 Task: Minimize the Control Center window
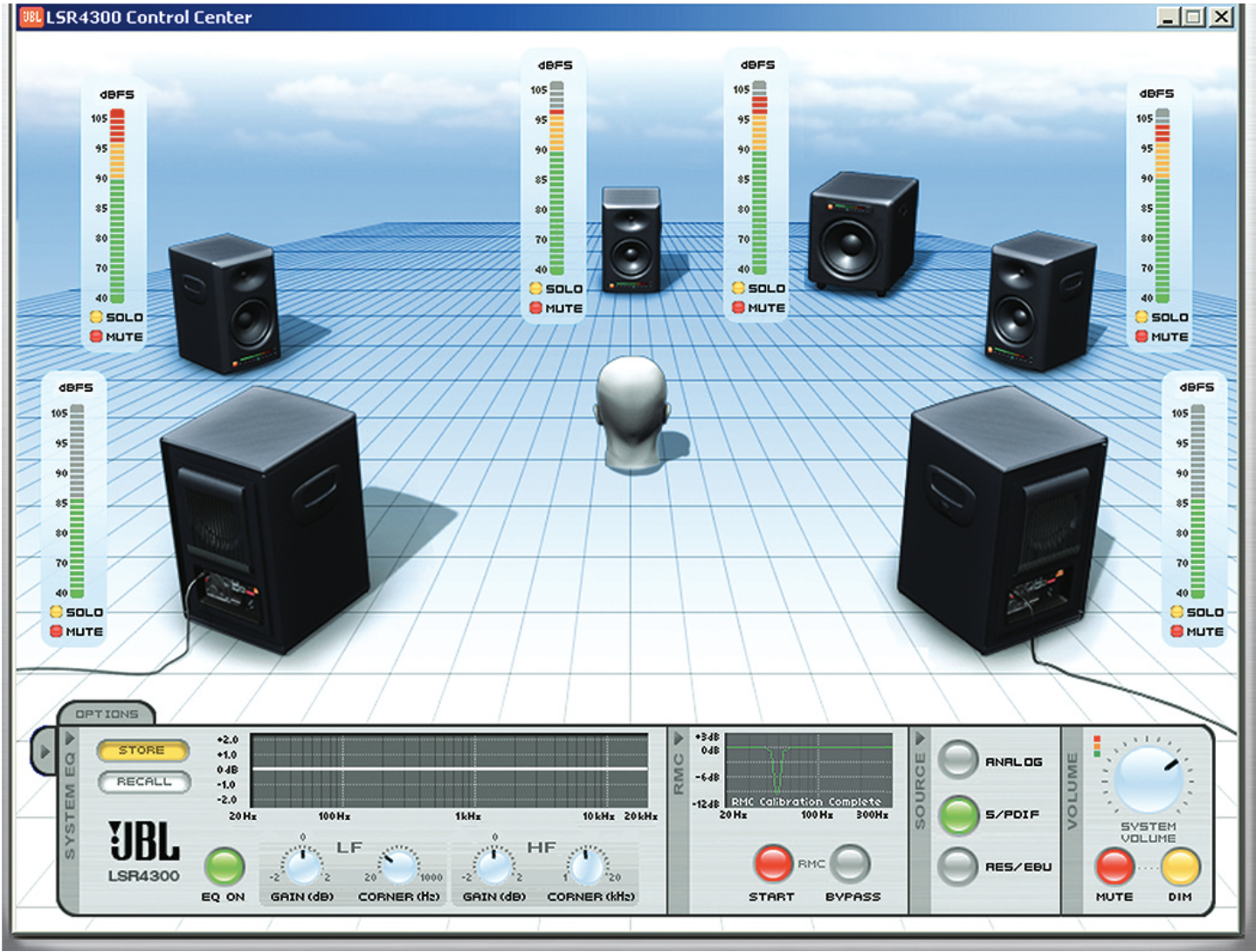coord(1168,17)
